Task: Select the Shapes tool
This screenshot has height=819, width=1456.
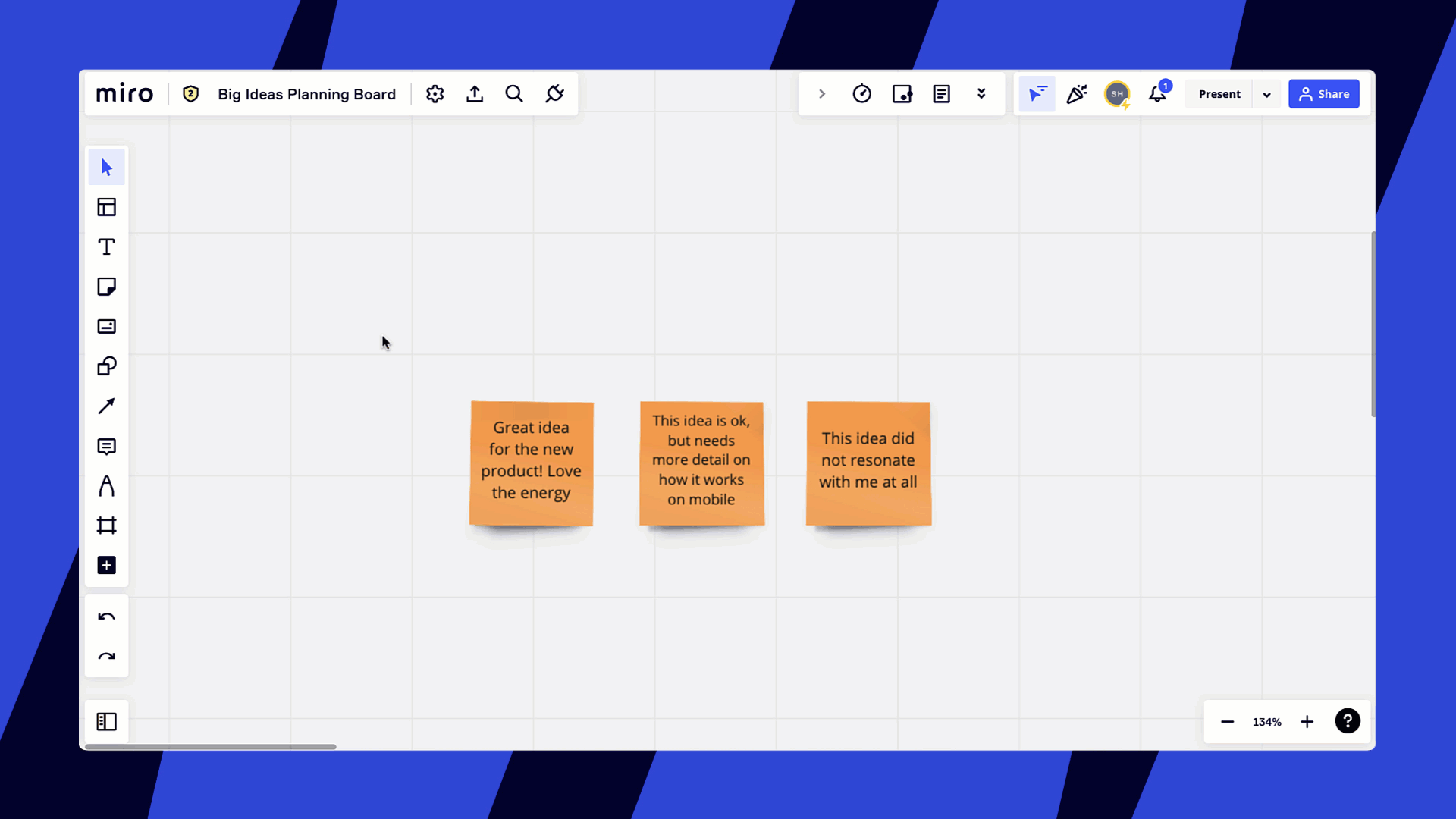Action: point(106,366)
